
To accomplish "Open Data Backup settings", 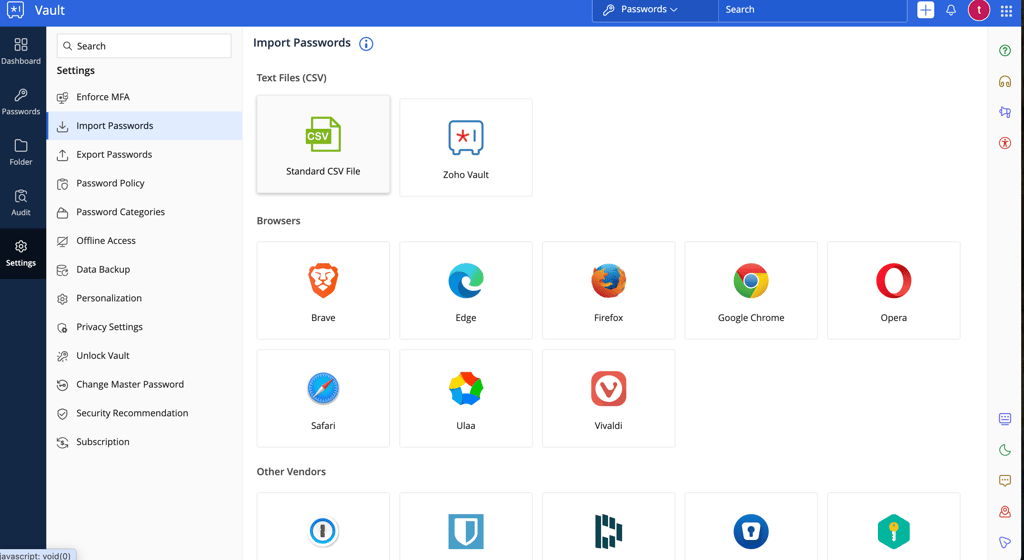I will pos(144,270).
